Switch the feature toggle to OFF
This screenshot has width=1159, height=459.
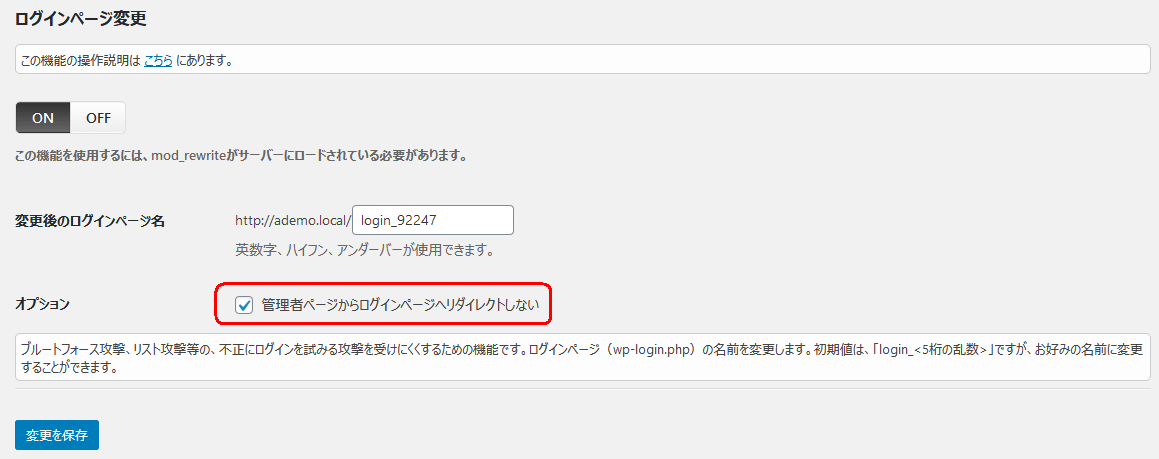pyautogui.click(x=98, y=118)
